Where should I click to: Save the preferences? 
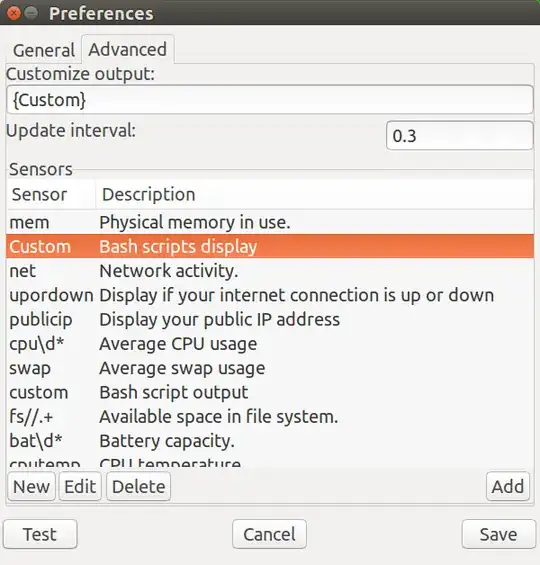(499, 534)
